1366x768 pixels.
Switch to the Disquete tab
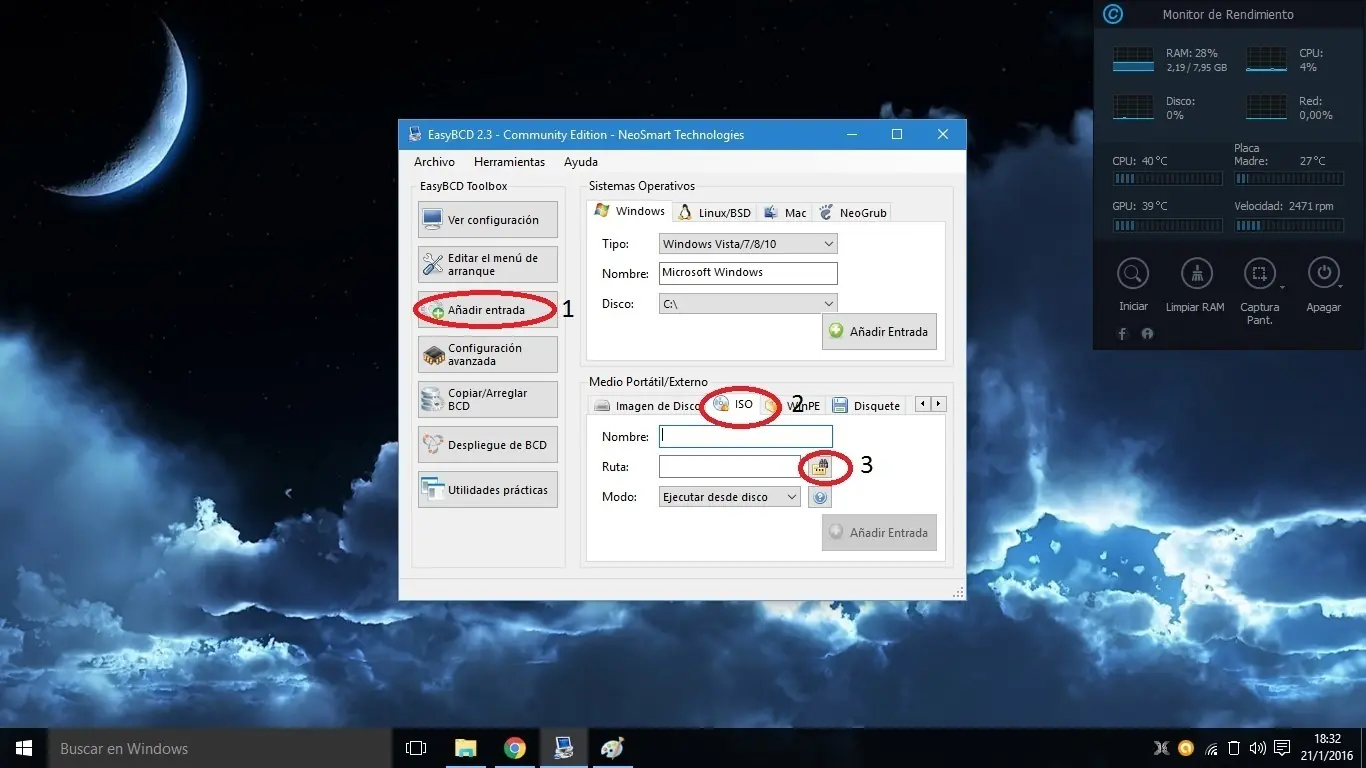(x=867, y=406)
